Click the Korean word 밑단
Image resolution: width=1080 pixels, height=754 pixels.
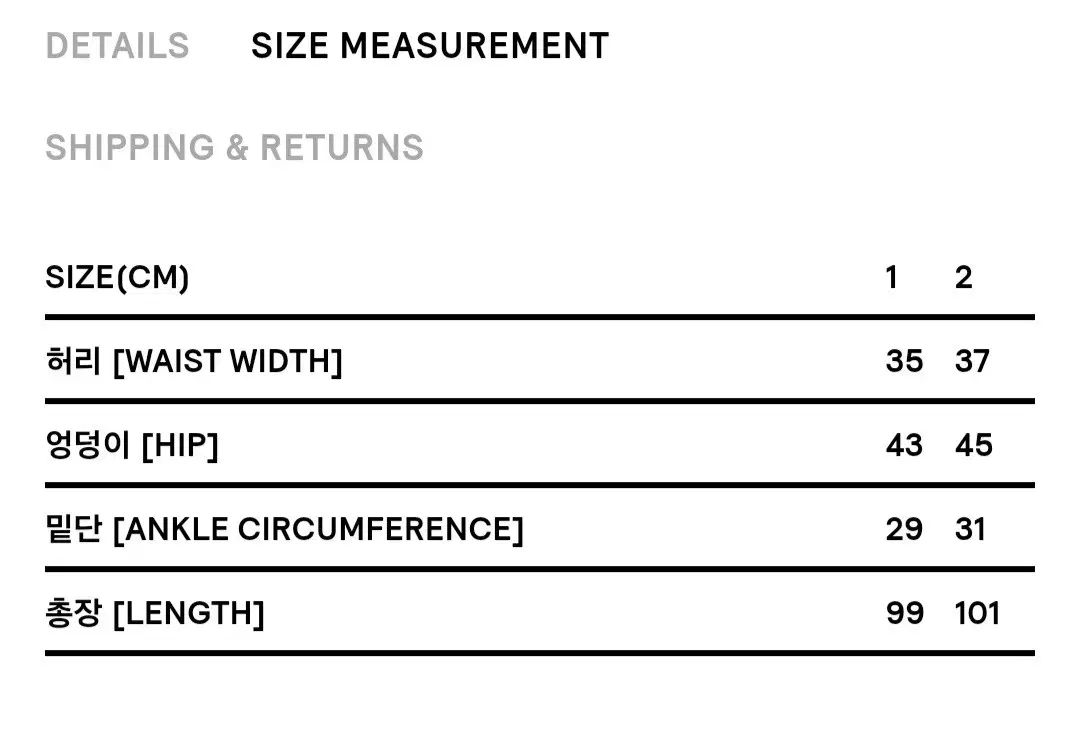[73, 529]
